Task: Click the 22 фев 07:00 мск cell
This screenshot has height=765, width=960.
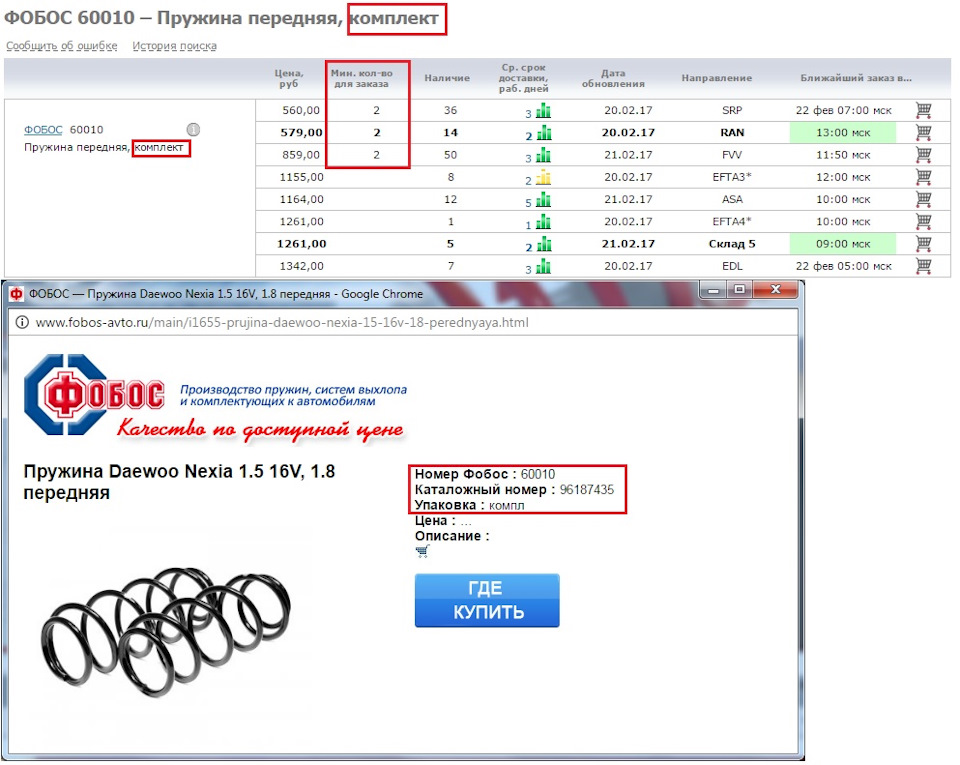Action: pyautogui.click(x=844, y=110)
